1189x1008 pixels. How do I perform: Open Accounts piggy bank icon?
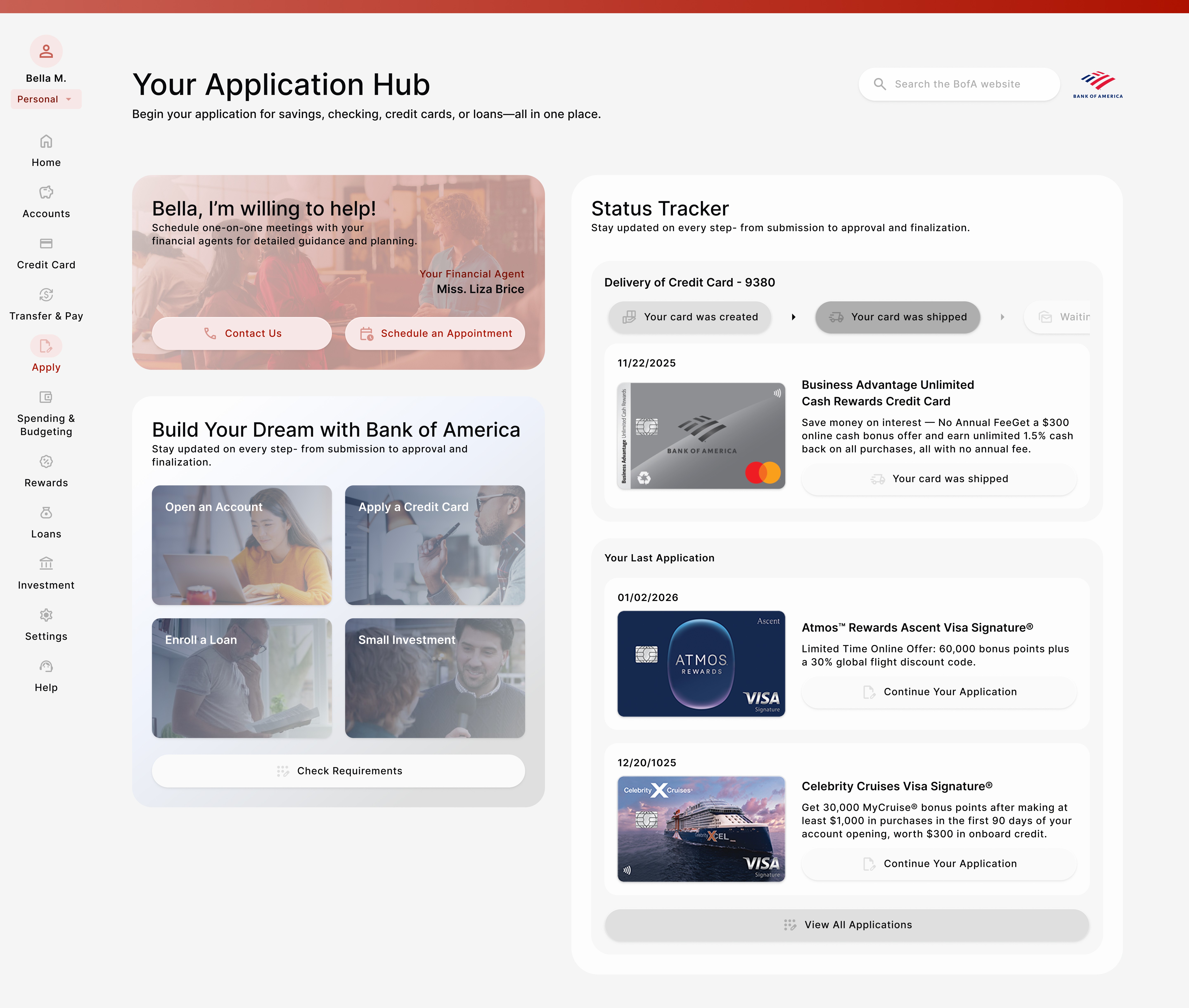point(46,192)
